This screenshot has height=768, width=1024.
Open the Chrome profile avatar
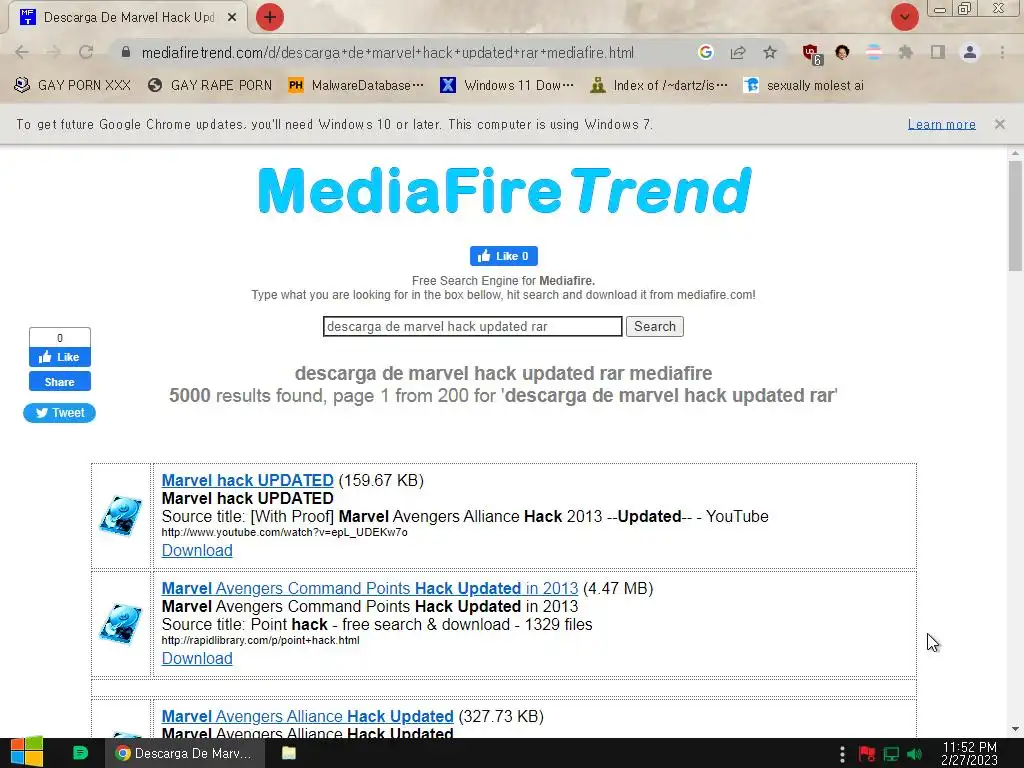[970, 52]
